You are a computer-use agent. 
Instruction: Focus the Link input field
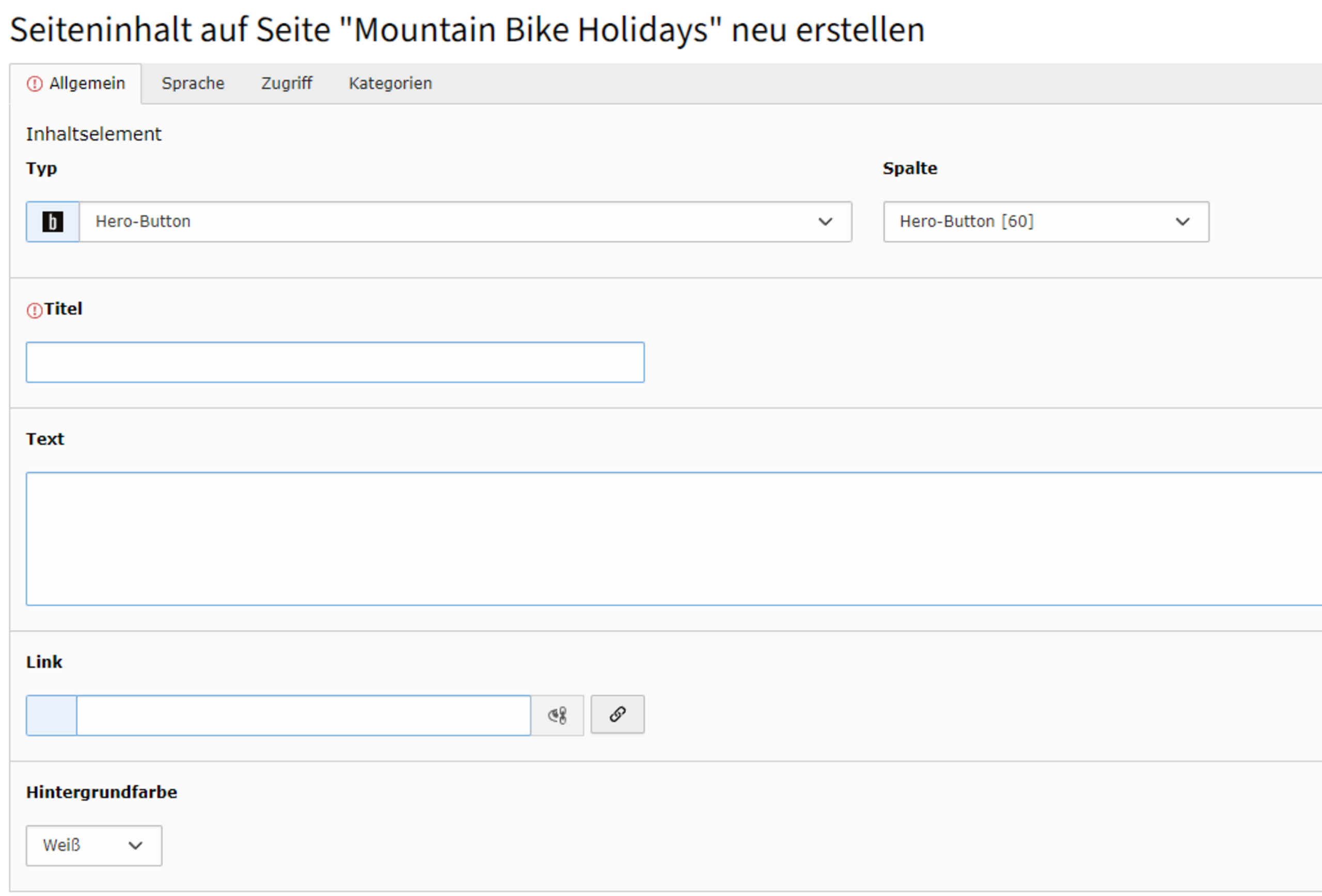coord(303,715)
